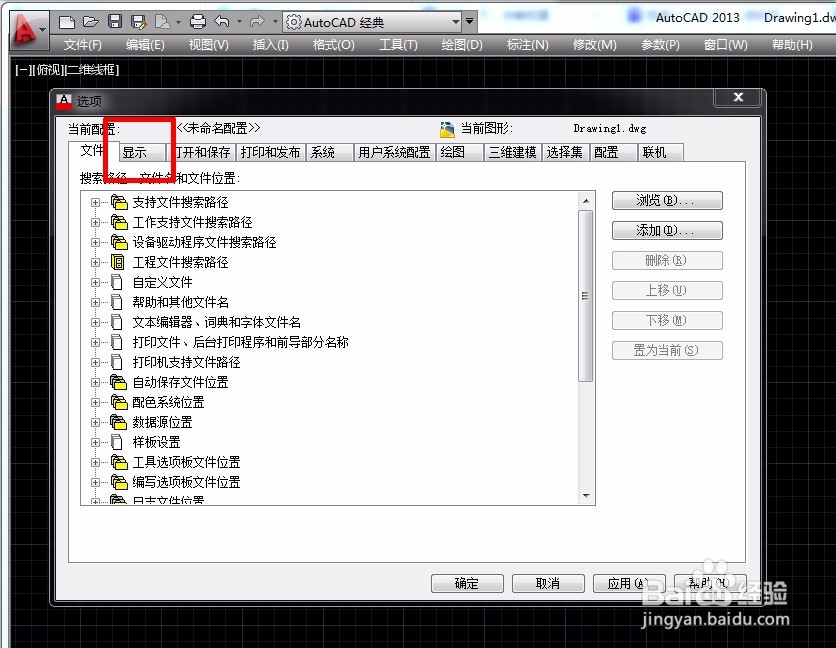The image size is (836, 648).
Task: Click the scrollbar down arrow in search paths list
Action: pyautogui.click(x=586, y=495)
